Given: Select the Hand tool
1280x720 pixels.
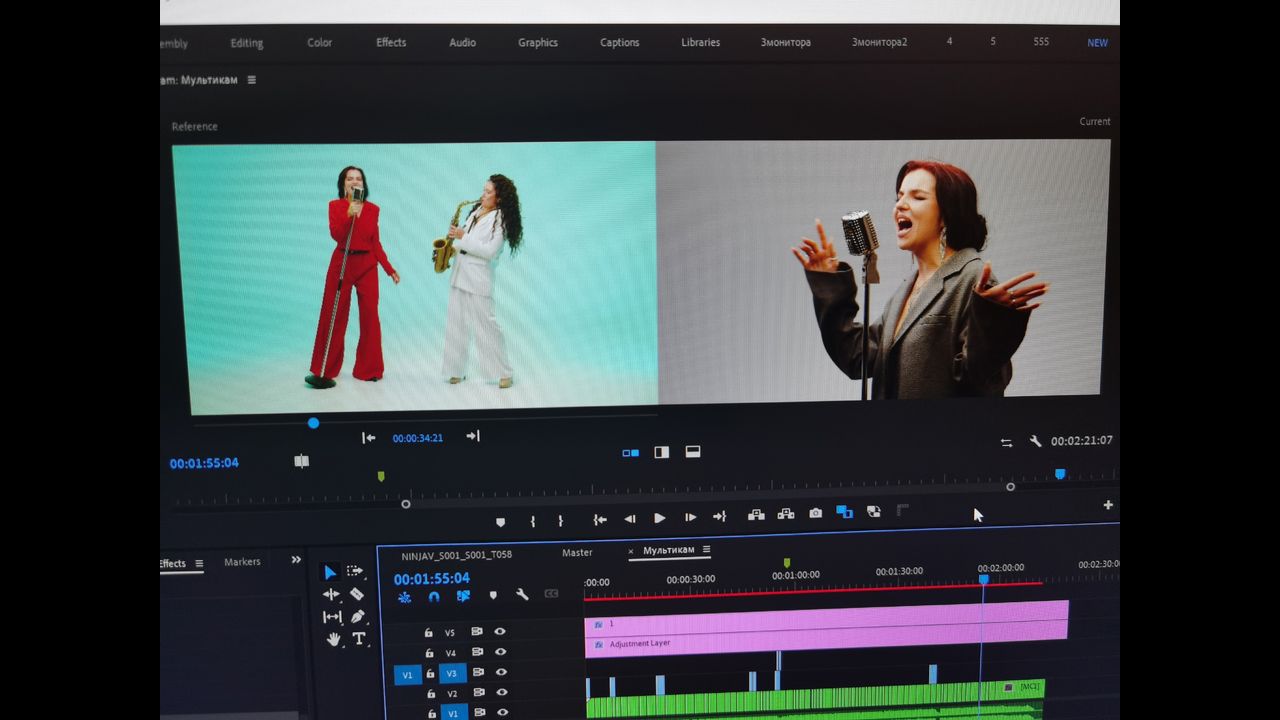Looking at the screenshot, I should point(332,639).
